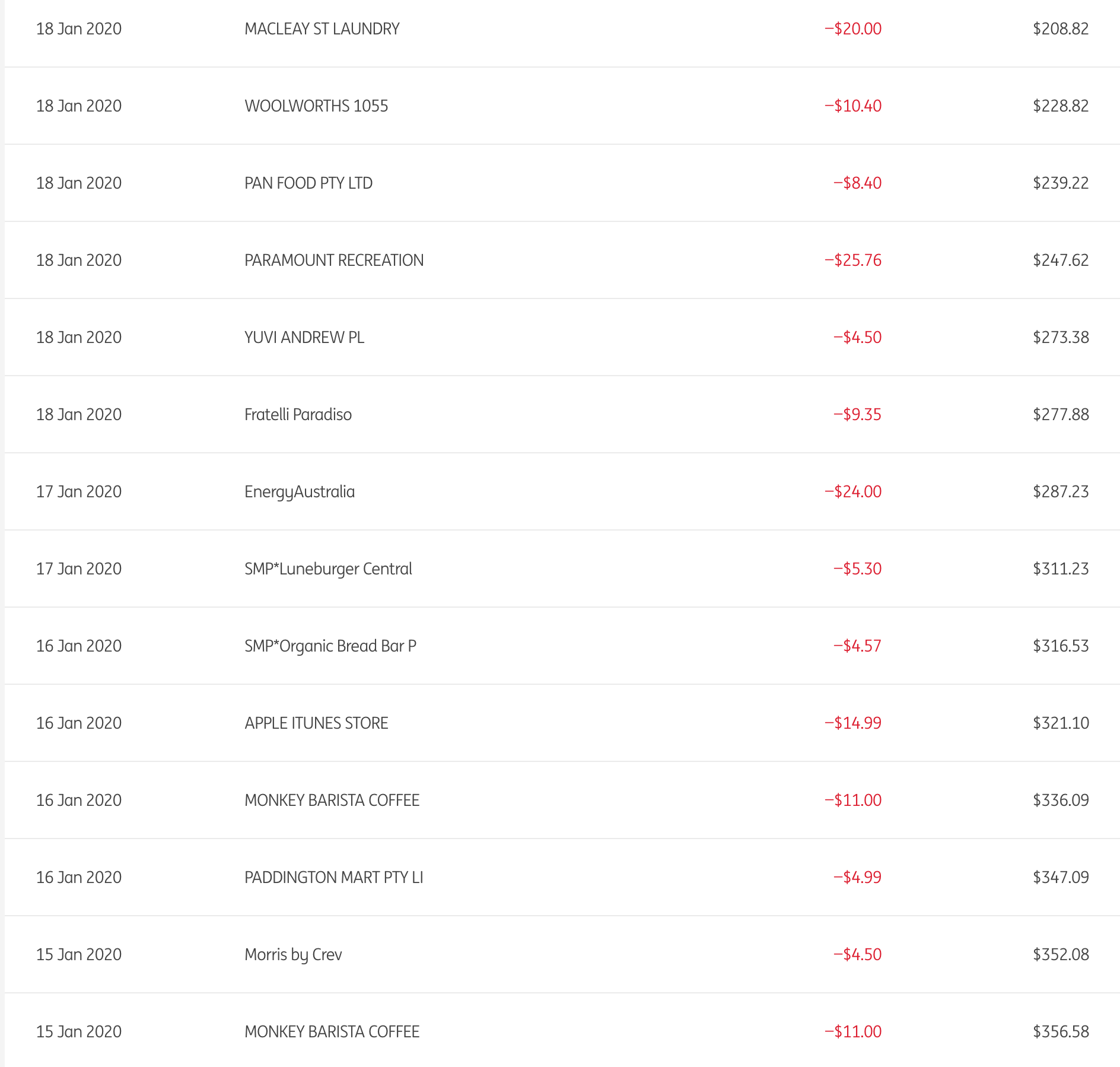
Task: Click the SMP*Luneburger Central transaction
Action: tap(328, 569)
